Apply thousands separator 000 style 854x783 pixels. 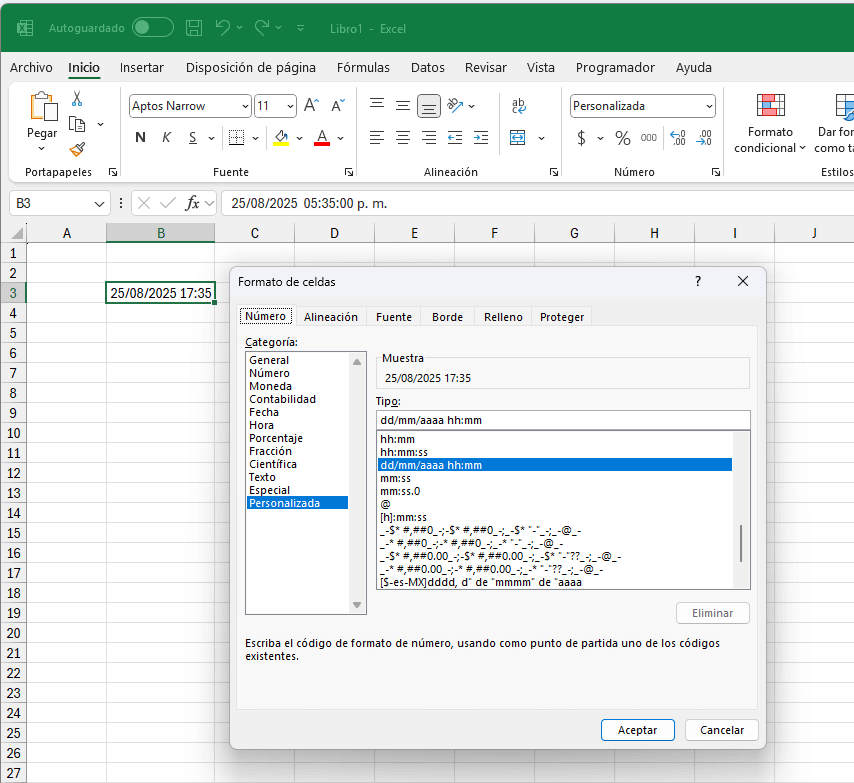pyautogui.click(x=649, y=138)
